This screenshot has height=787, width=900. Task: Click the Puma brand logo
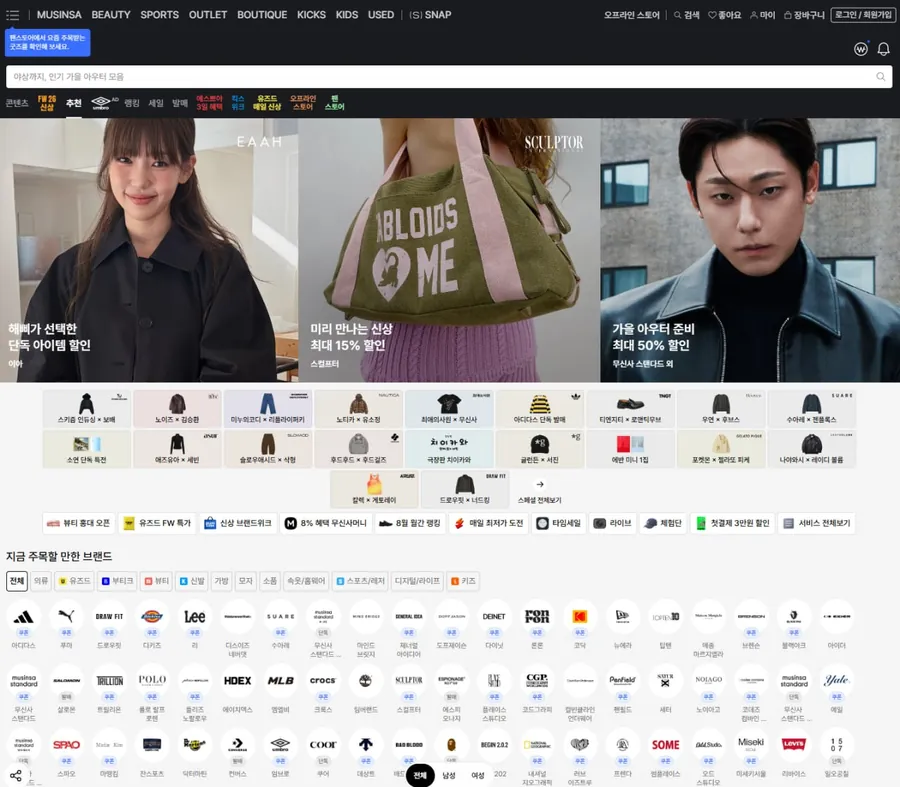coord(67,618)
